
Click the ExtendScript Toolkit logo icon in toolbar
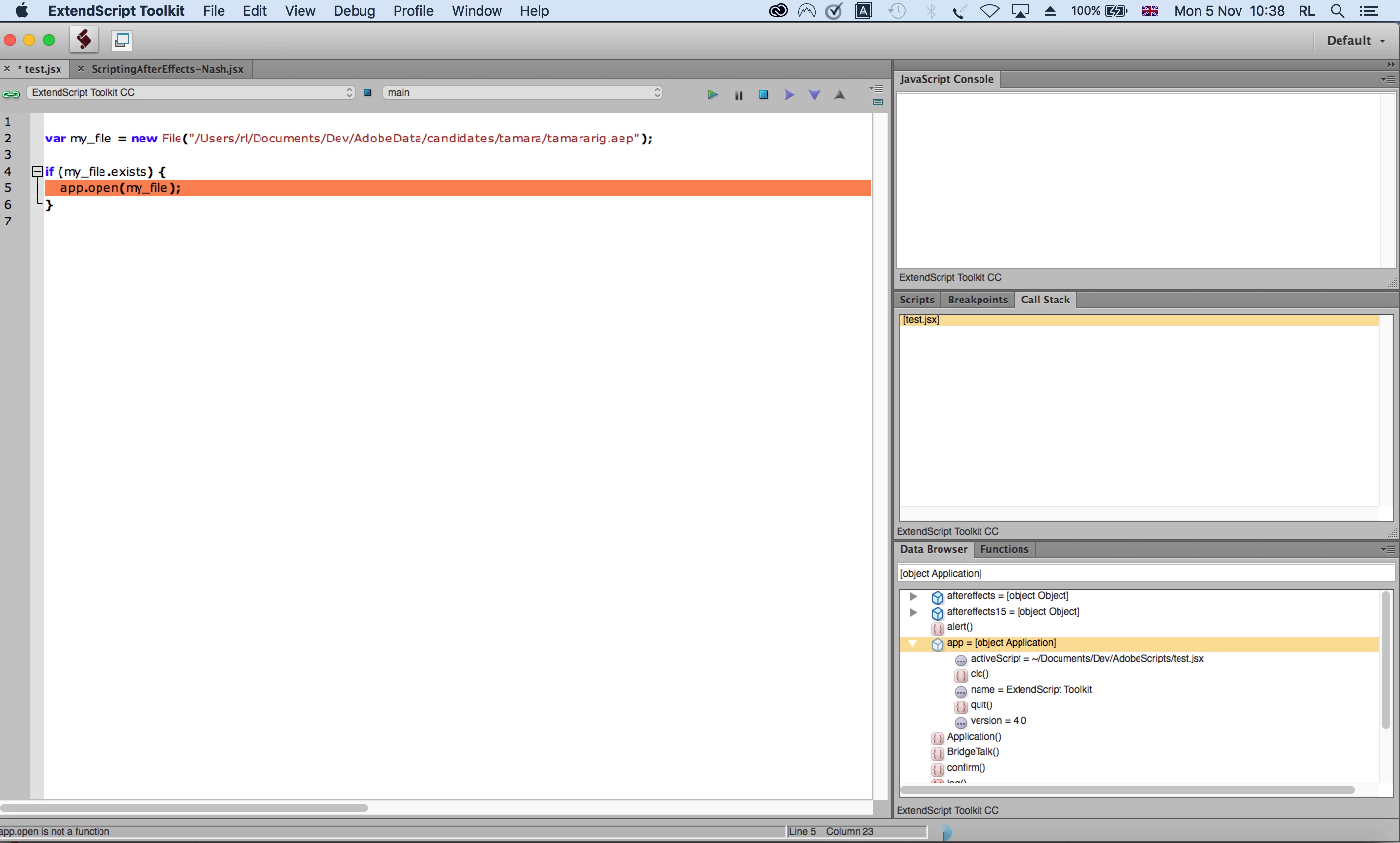(x=84, y=40)
